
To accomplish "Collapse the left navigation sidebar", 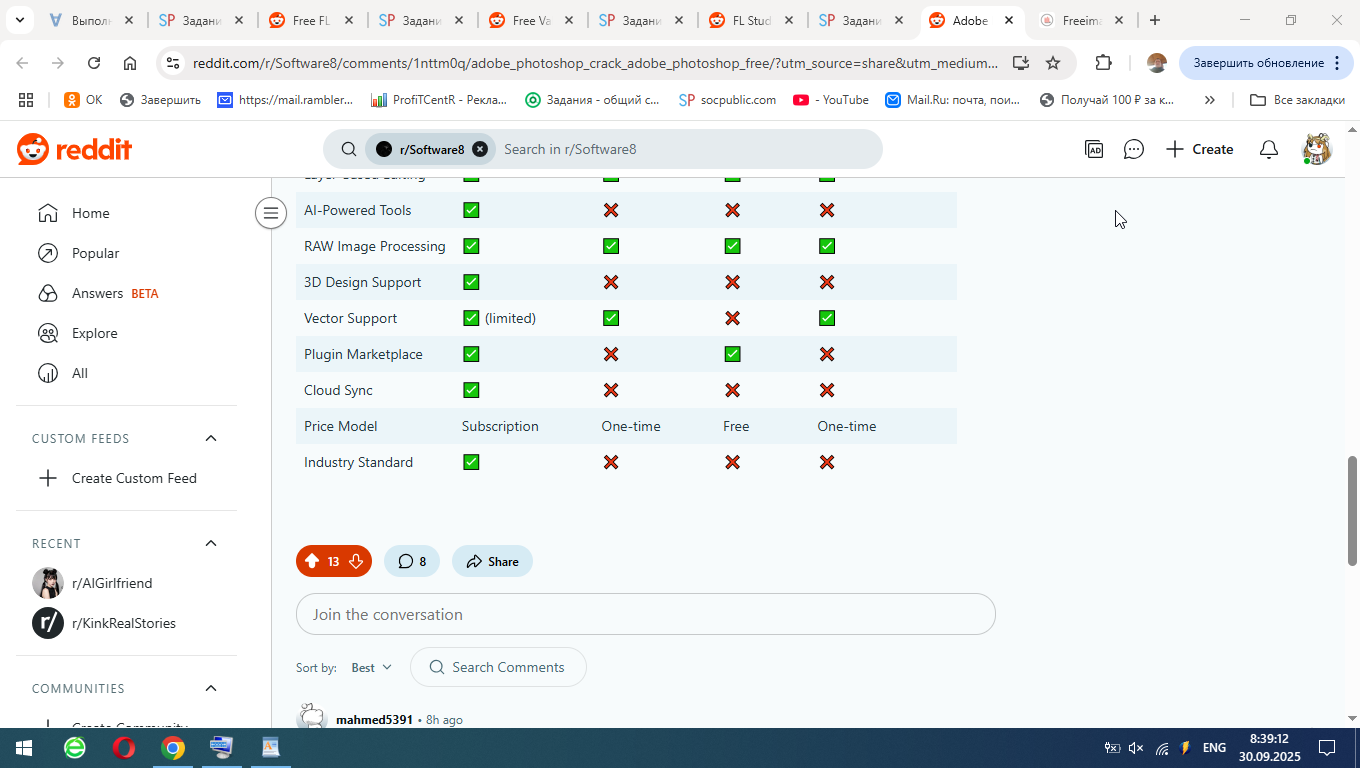I will [x=271, y=212].
